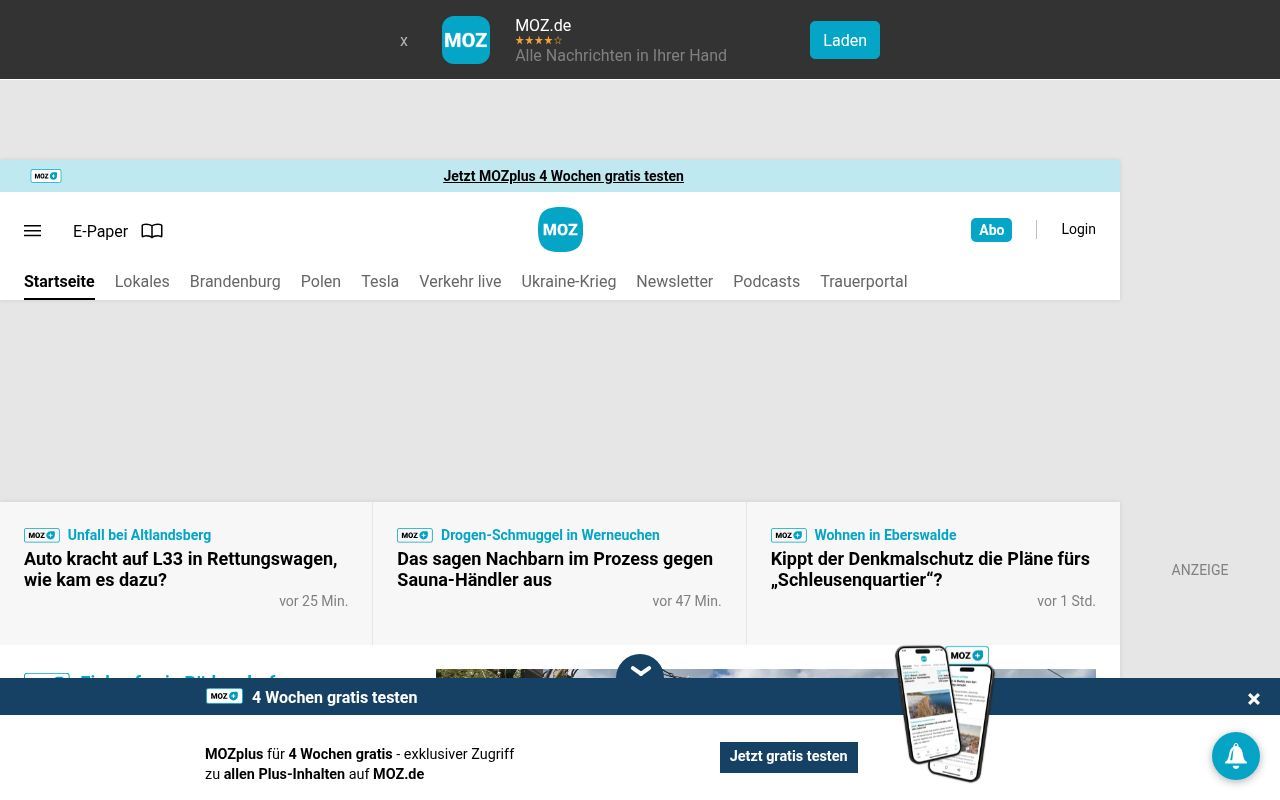Open Drogen-Schmuggel in Werneuchen topic link

pyautogui.click(x=550, y=535)
